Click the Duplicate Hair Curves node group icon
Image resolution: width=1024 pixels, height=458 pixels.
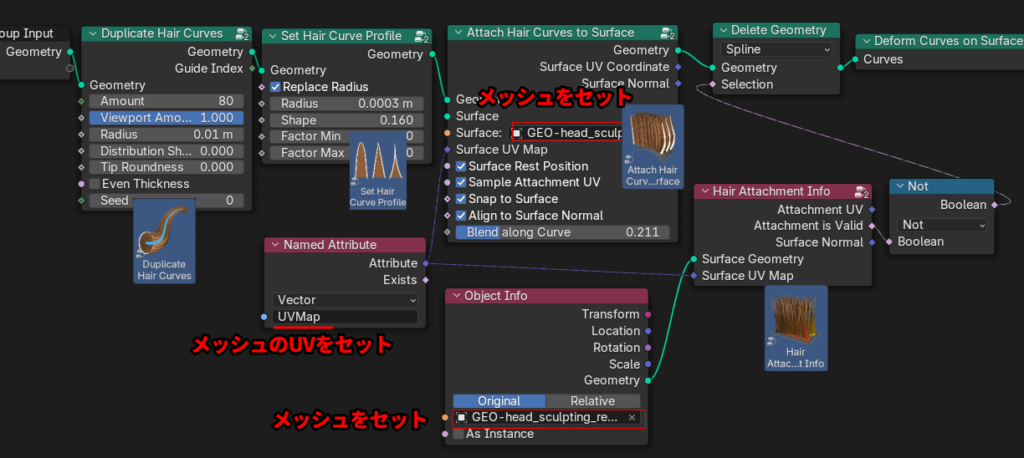[x=241, y=33]
